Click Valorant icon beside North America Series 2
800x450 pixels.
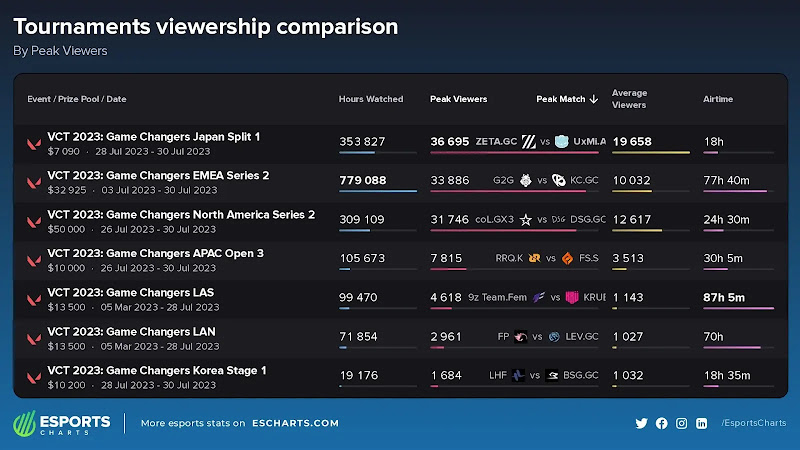pos(34,222)
